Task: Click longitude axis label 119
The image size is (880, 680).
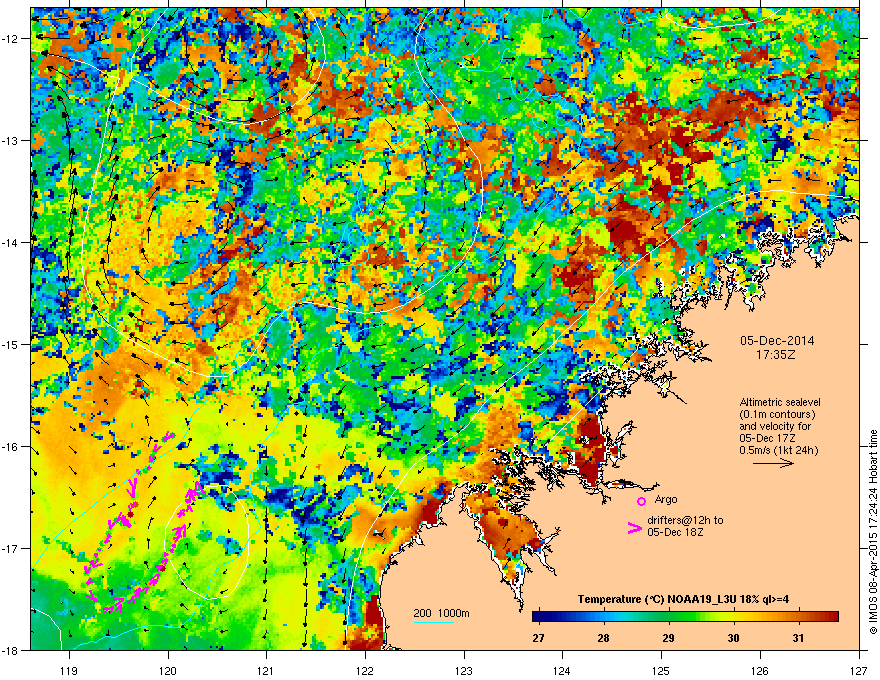Action: (70, 670)
